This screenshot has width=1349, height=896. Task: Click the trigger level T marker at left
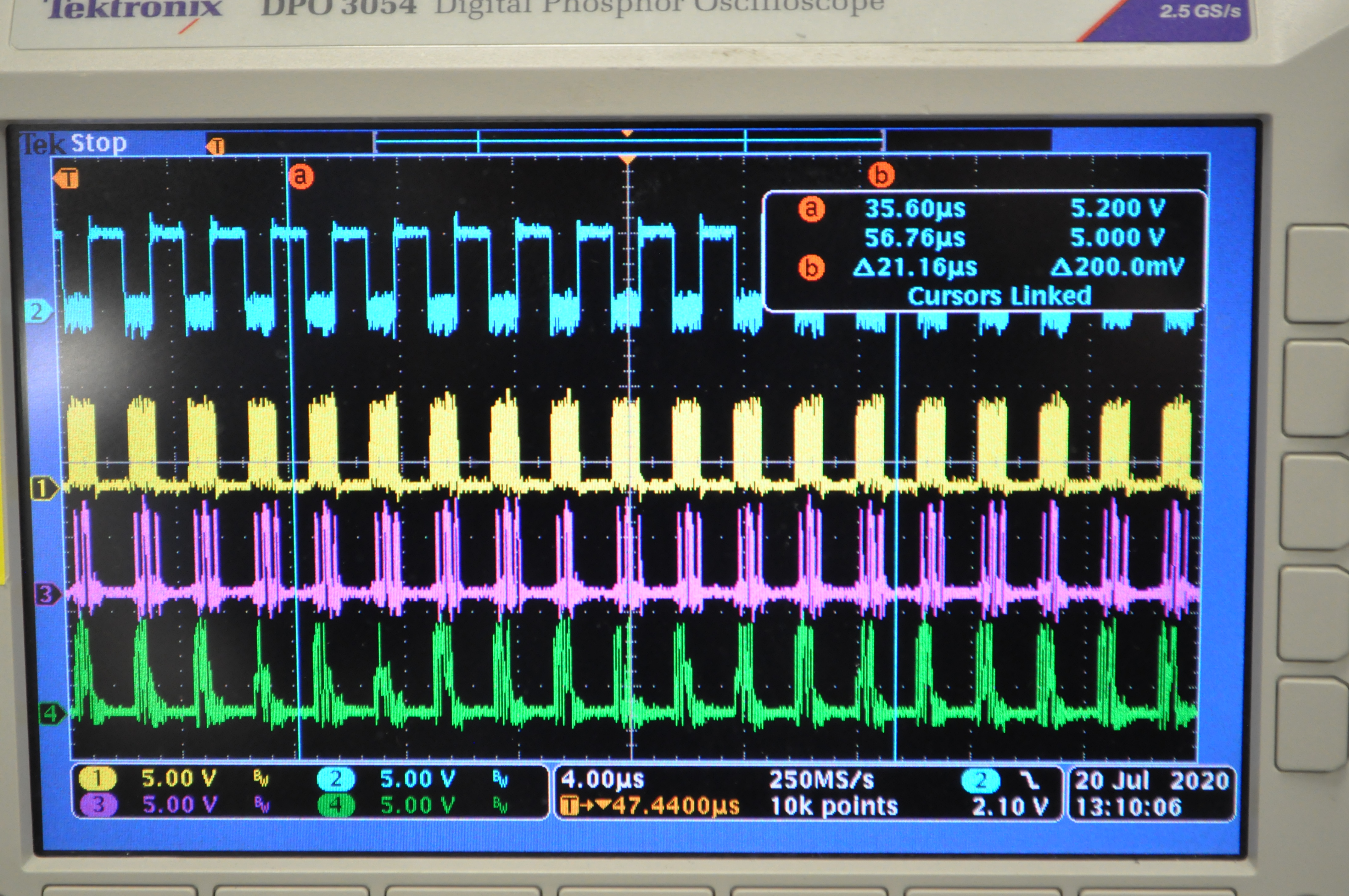(x=67, y=179)
